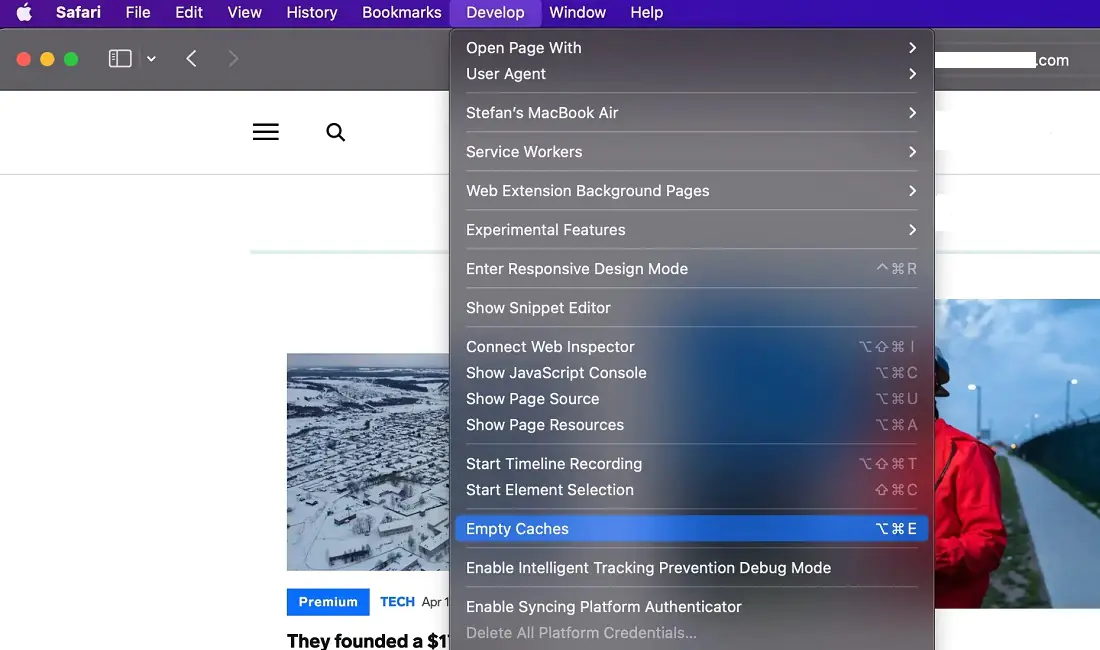Open the History menu
Viewport: 1100px width, 650px height.
point(311,13)
